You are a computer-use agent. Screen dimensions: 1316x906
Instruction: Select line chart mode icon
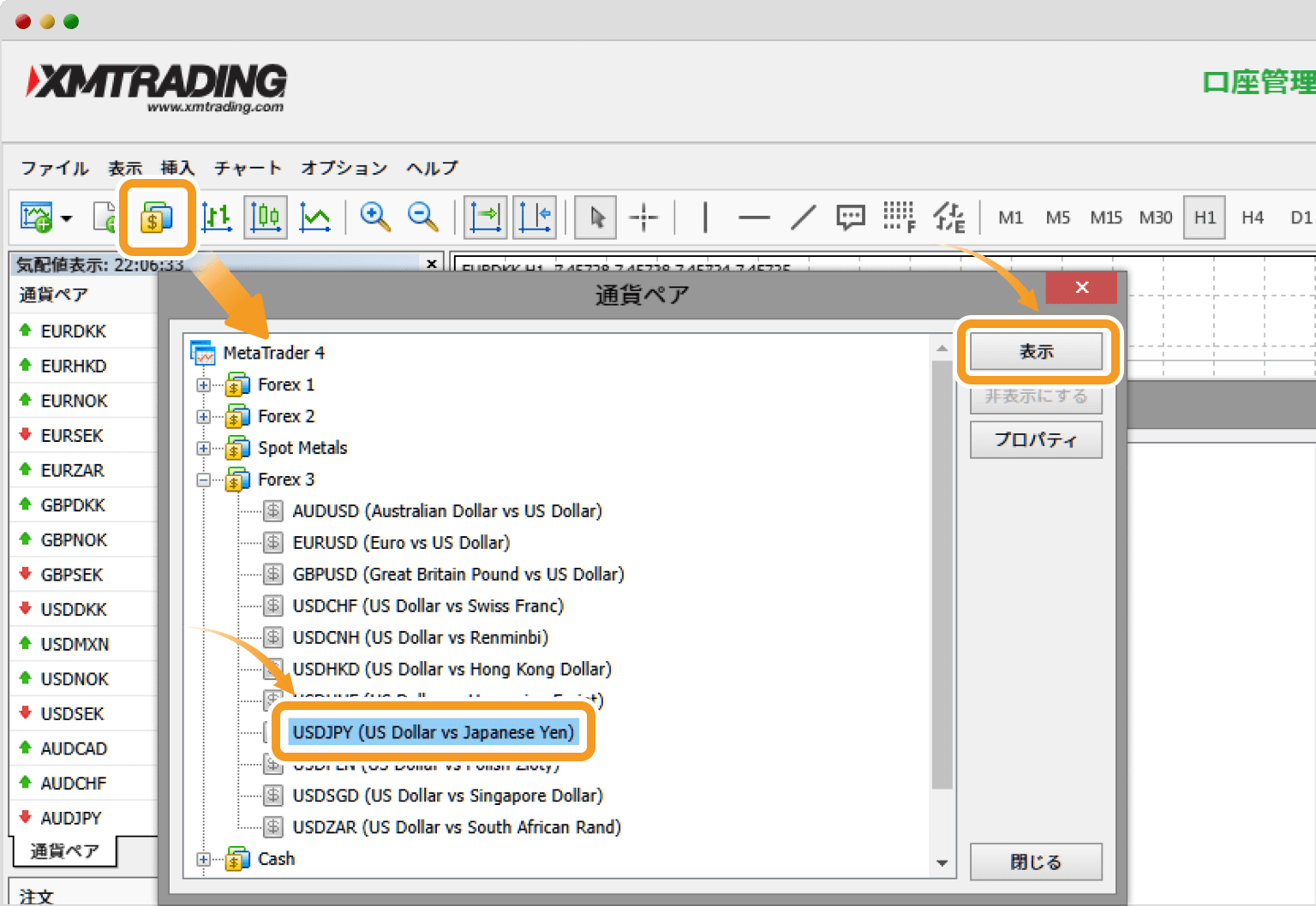coord(314,218)
